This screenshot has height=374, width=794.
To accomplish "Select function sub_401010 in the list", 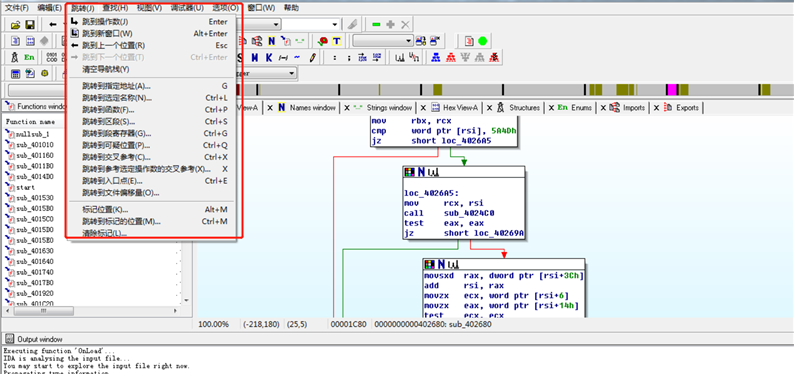I will point(34,145).
